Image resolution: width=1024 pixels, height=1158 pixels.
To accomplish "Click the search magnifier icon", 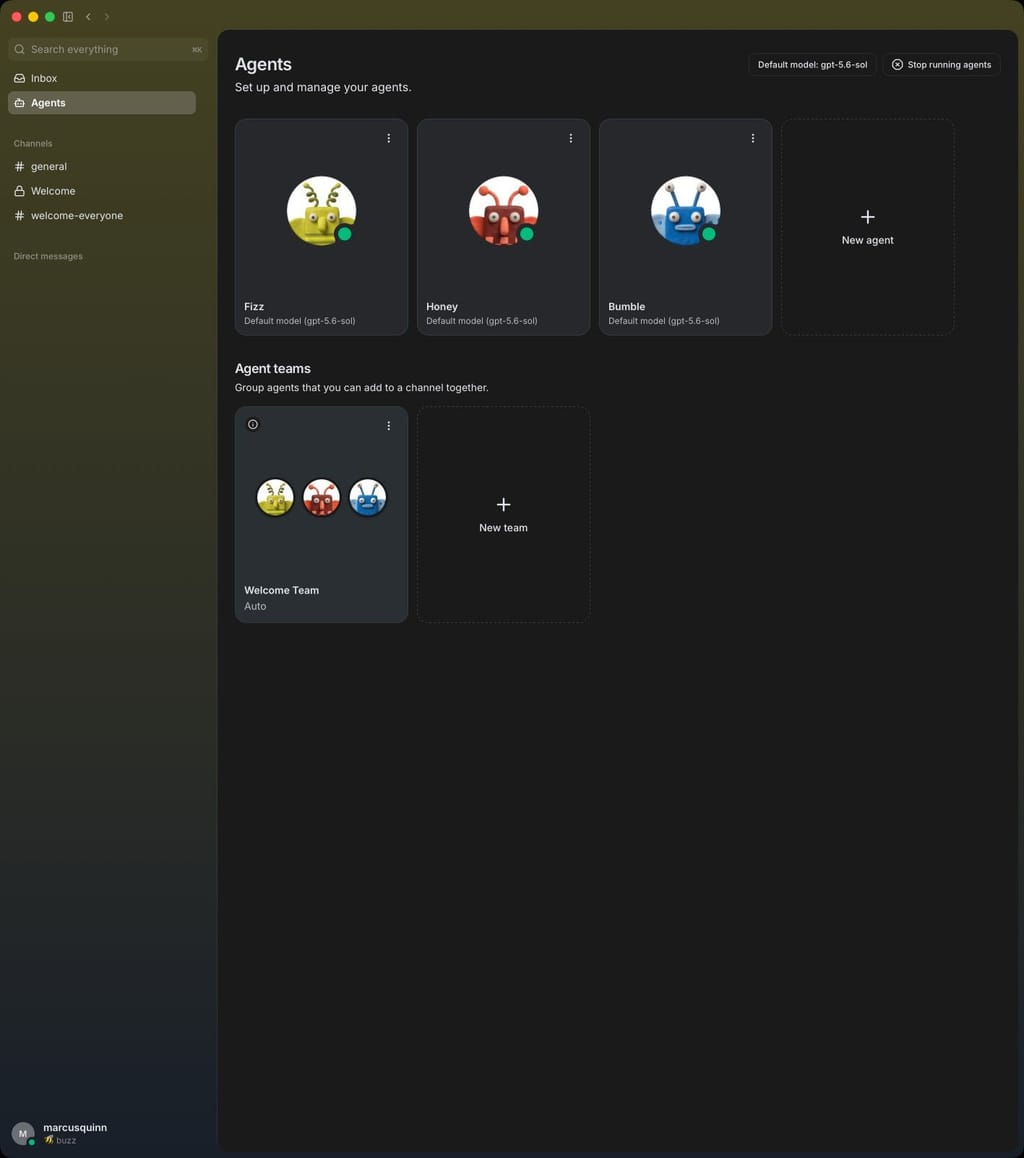I will [19, 49].
